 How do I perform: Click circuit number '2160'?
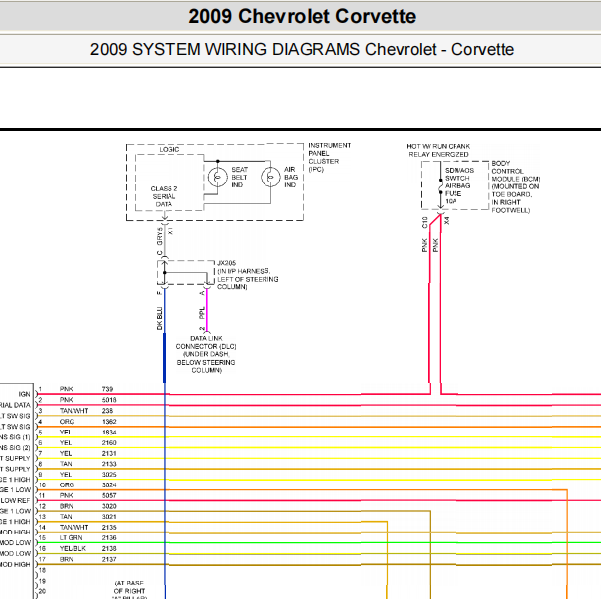(109, 442)
